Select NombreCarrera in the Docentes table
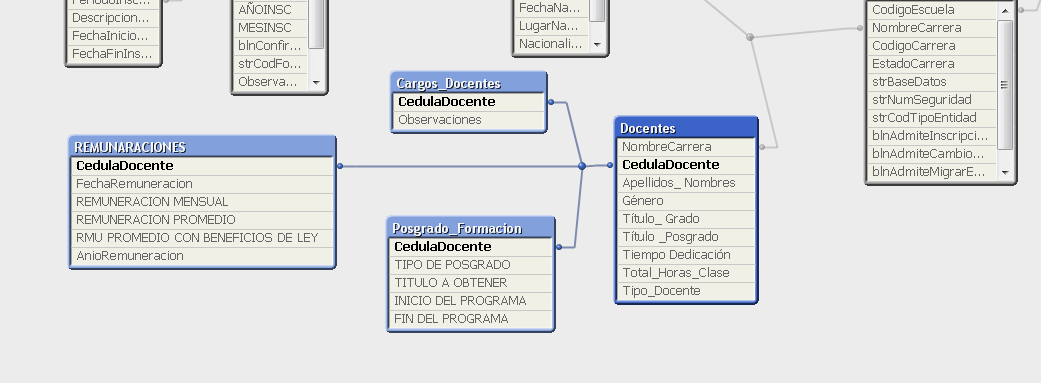This screenshot has height=383, width=1041. coord(686,147)
